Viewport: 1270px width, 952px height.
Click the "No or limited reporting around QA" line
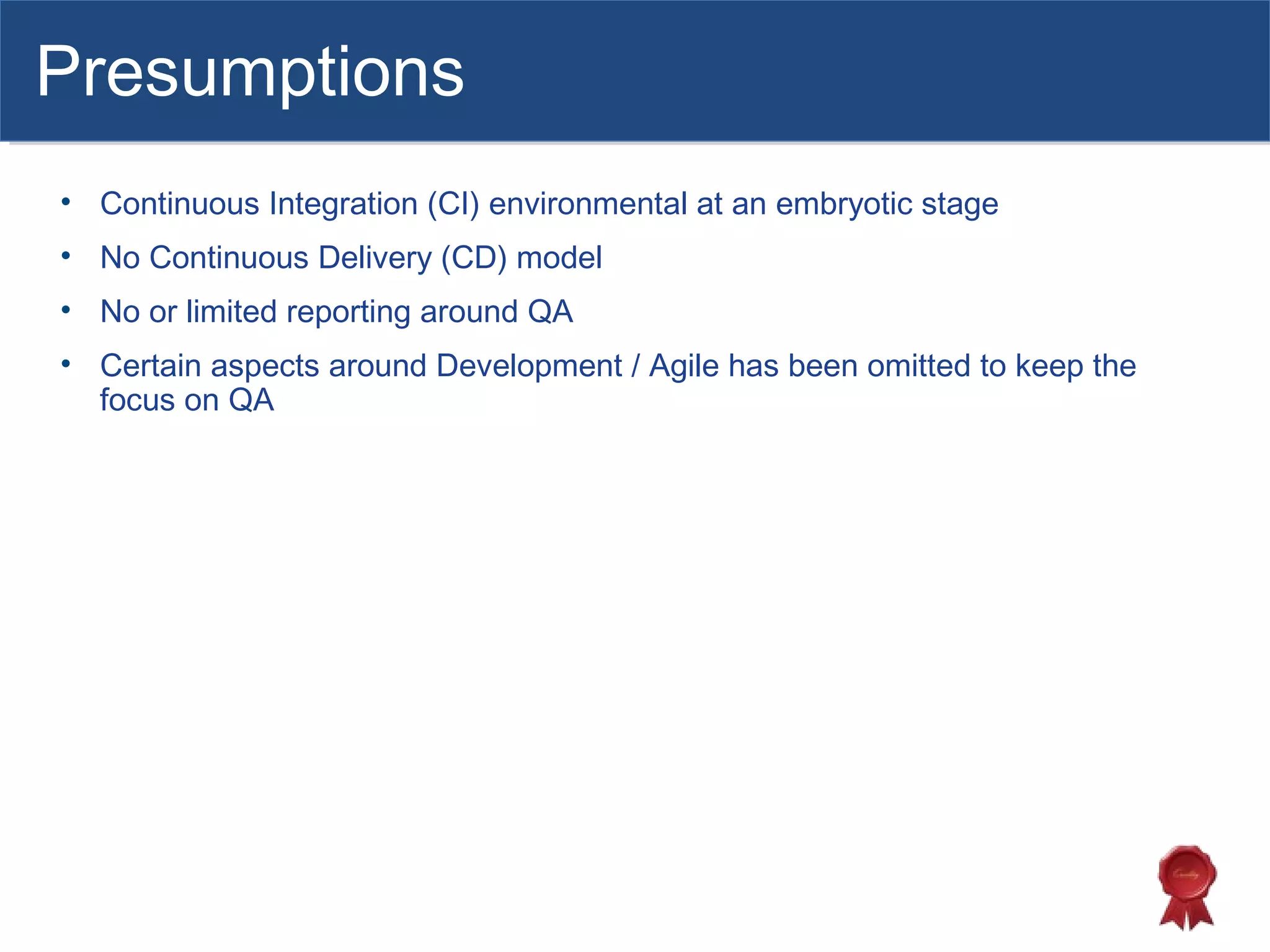[336, 312]
